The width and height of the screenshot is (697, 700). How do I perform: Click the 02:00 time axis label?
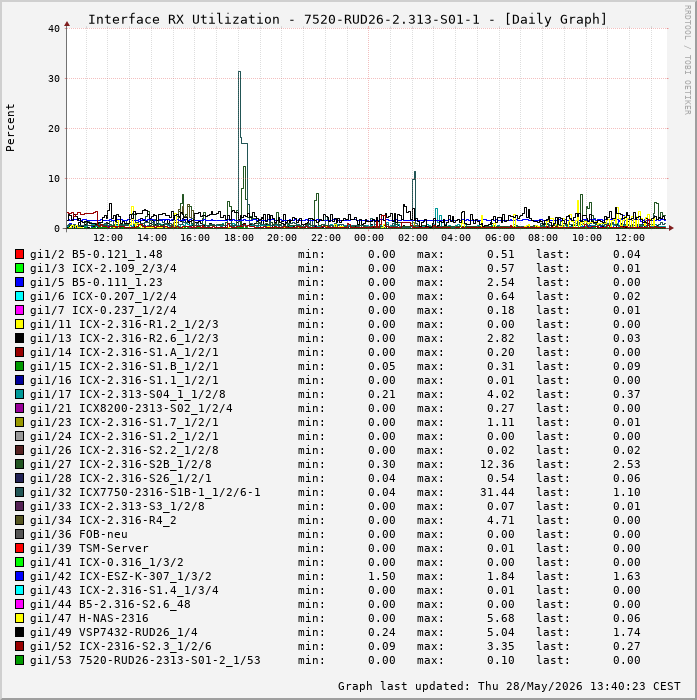click(x=413, y=238)
